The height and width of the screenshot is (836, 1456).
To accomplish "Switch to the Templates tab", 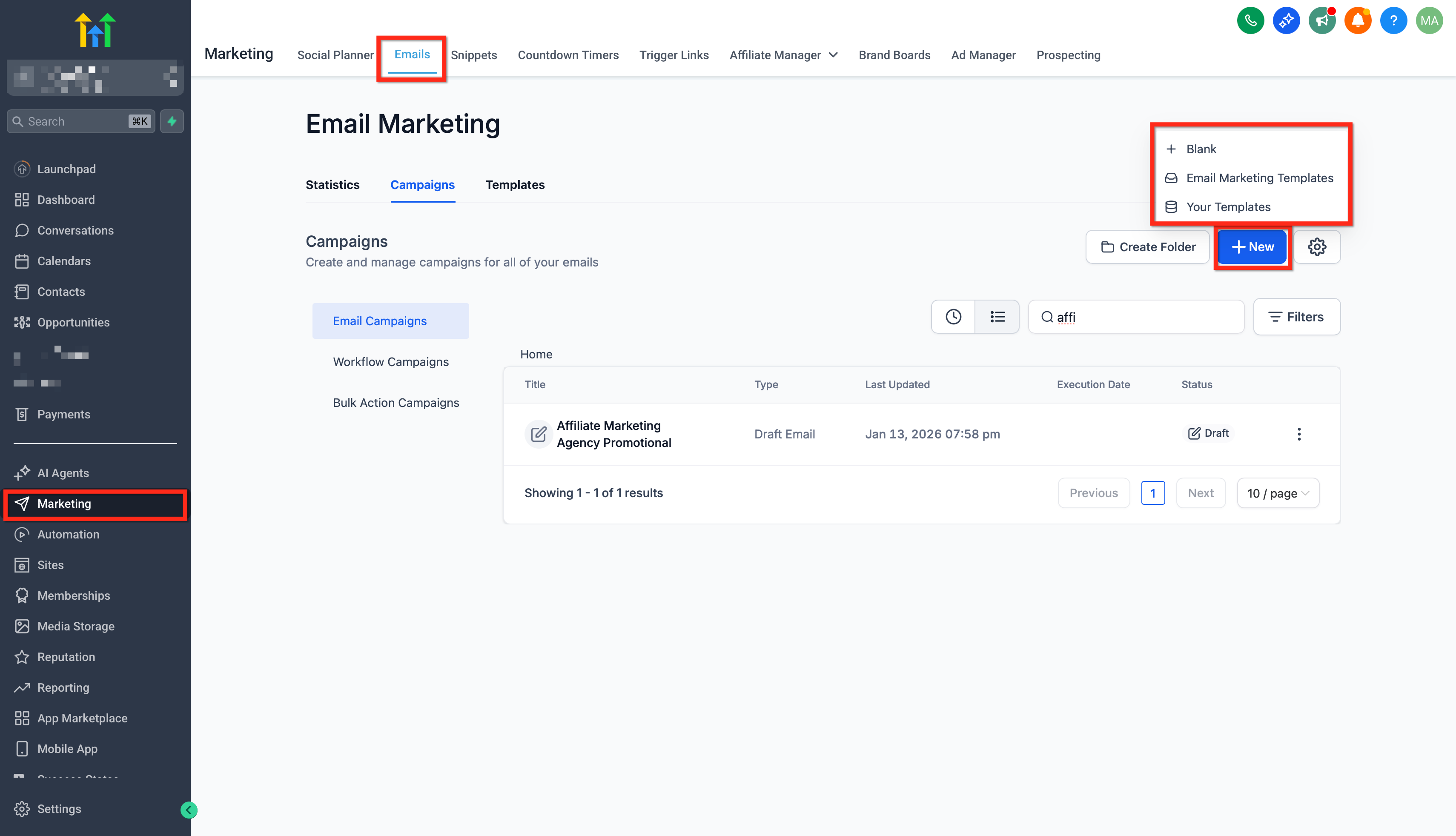I will pos(514,185).
